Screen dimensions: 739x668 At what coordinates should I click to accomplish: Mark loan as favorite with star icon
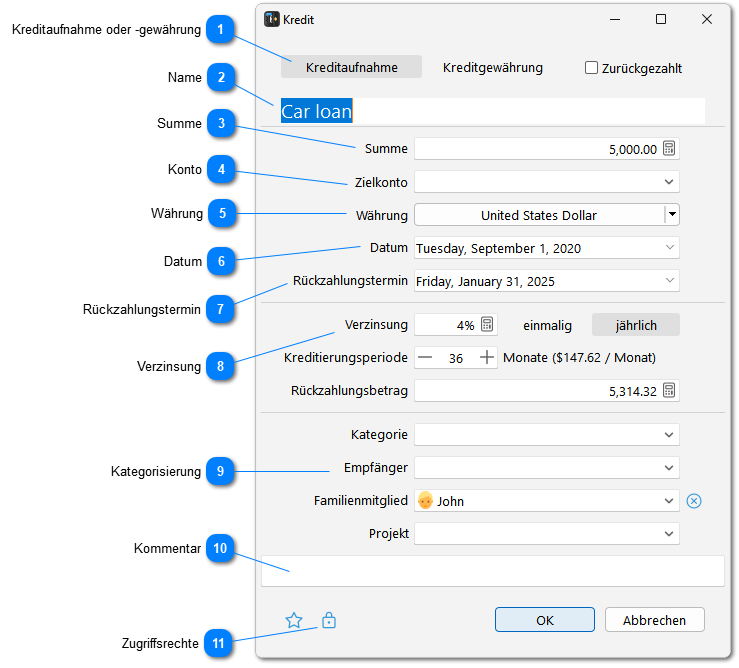(x=294, y=620)
